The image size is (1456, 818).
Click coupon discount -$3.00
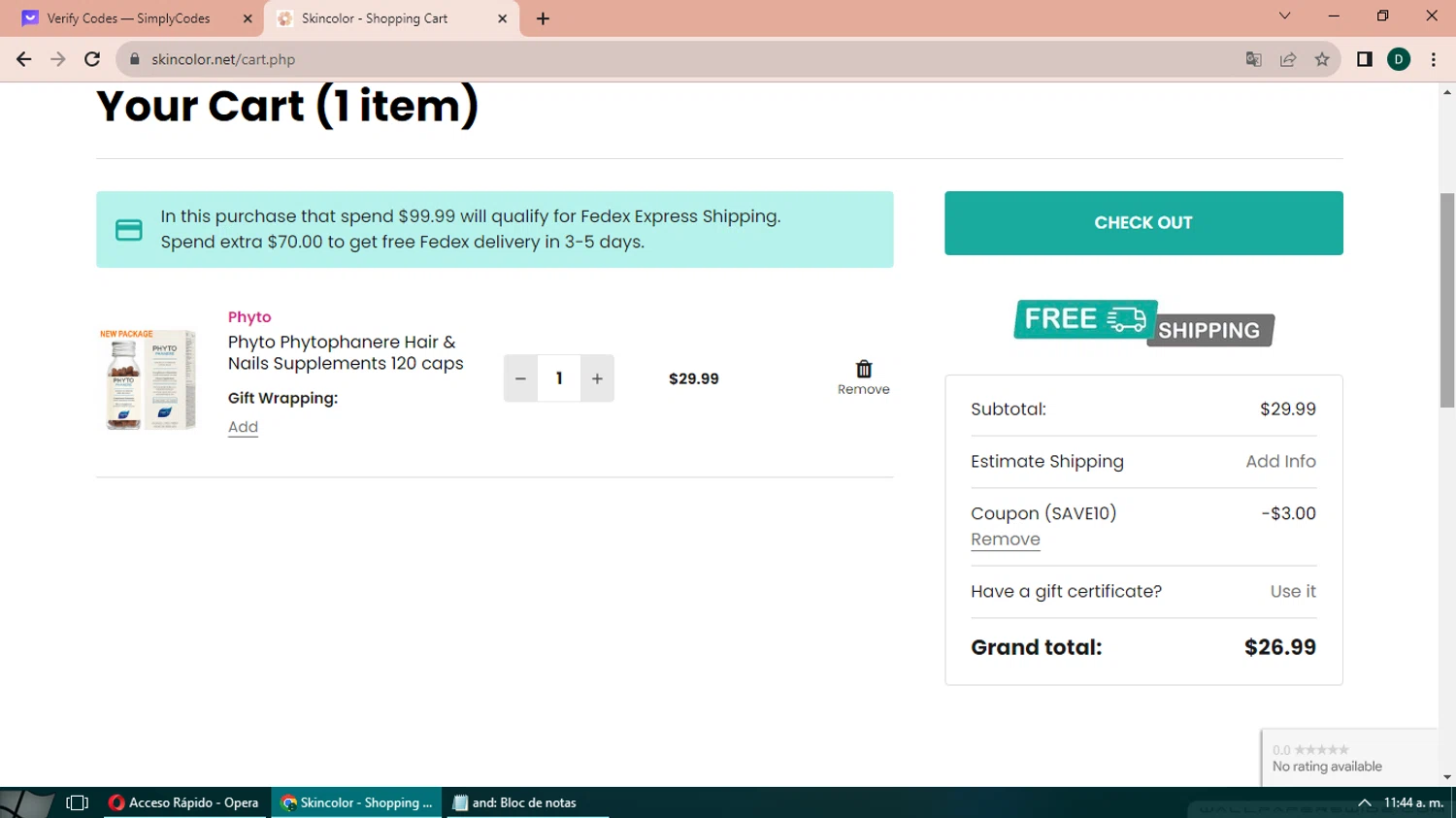click(1288, 513)
